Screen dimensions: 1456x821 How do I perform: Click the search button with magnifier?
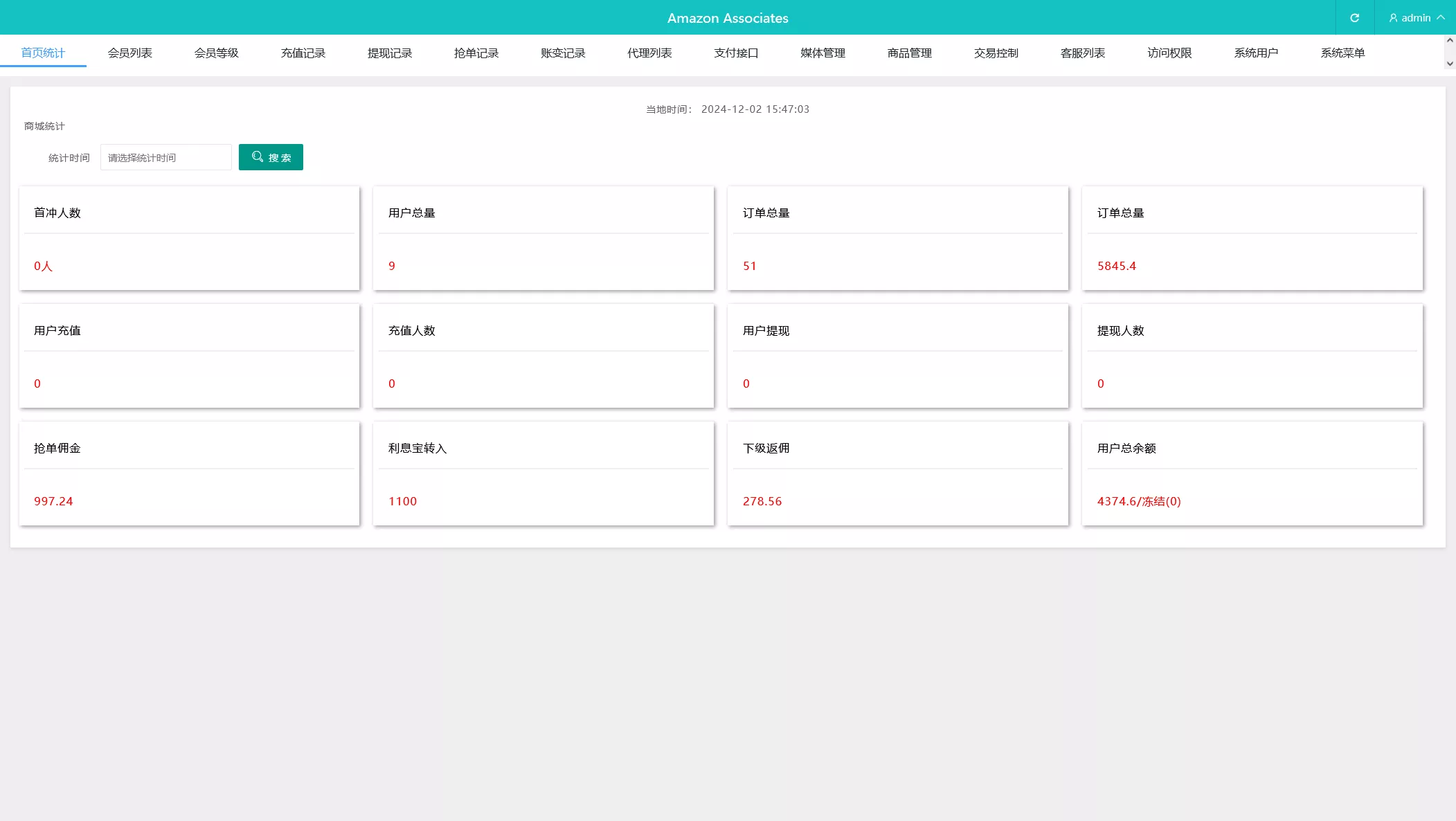point(271,157)
